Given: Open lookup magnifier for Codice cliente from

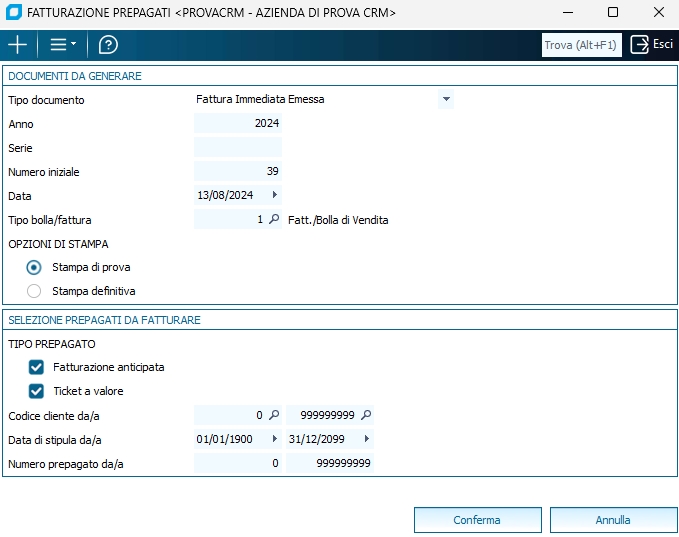Looking at the screenshot, I should pos(274,415).
